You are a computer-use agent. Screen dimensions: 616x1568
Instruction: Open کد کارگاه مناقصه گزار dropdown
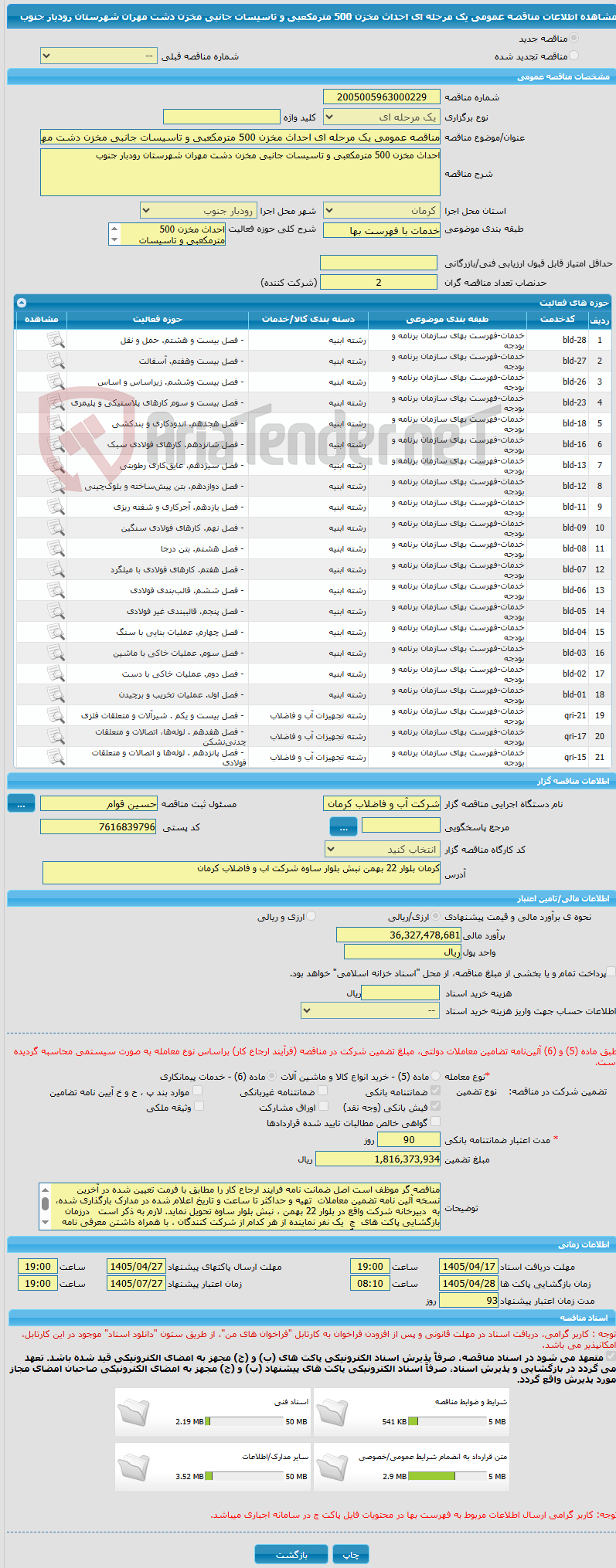point(383,850)
